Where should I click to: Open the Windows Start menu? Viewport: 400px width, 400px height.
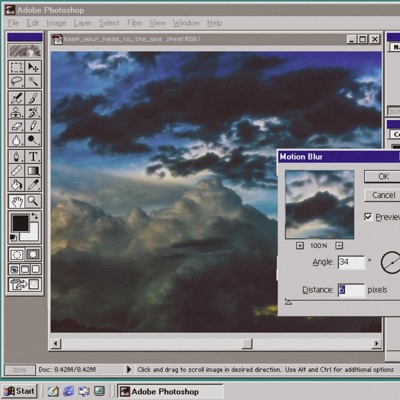19,391
